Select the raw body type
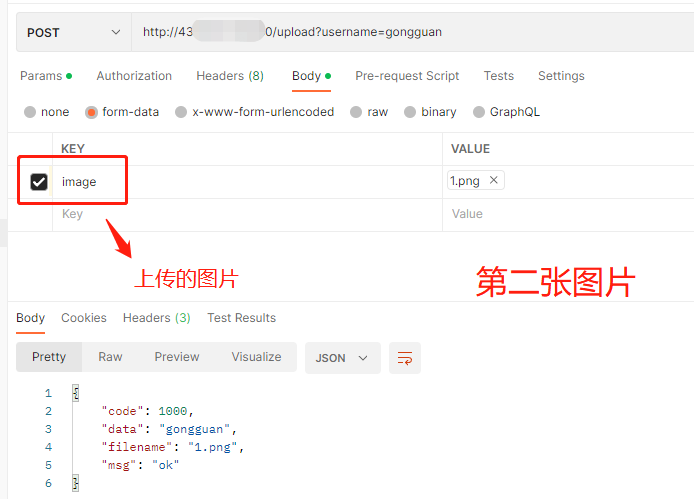Image resolution: width=694 pixels, height=499 pixels. pos(357,112)
